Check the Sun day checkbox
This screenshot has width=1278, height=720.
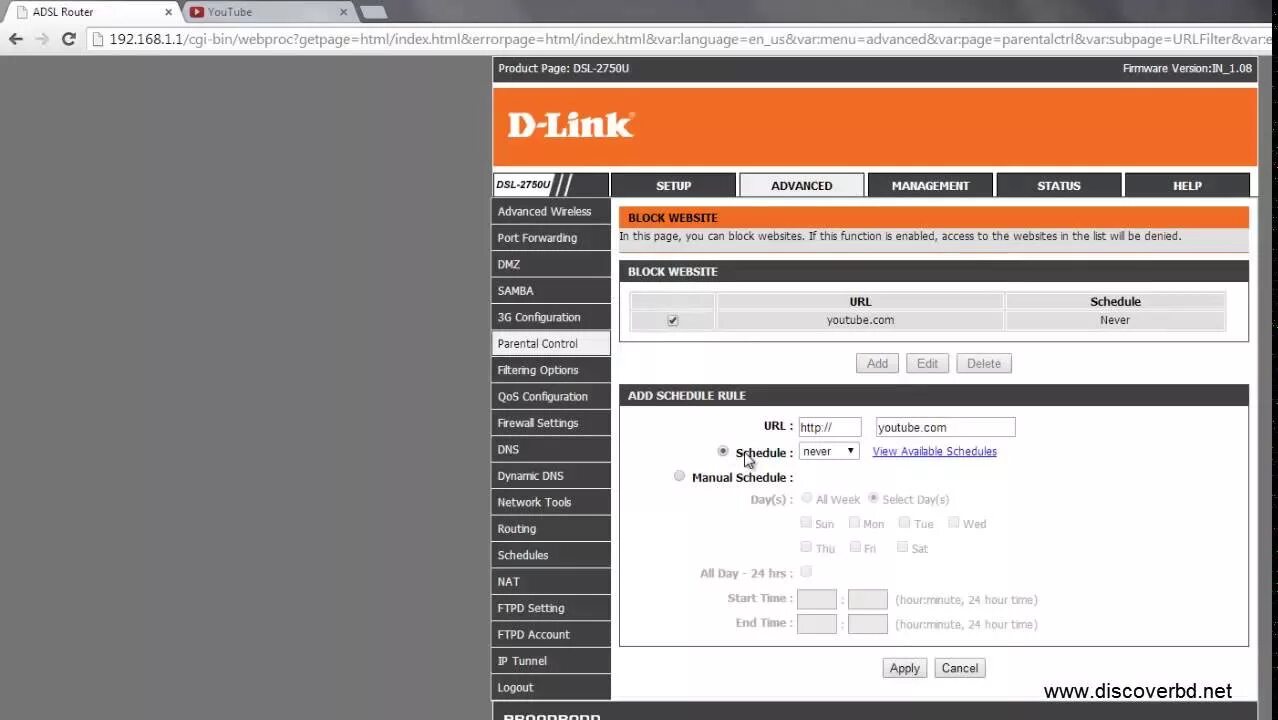click(x=806, y=522)
